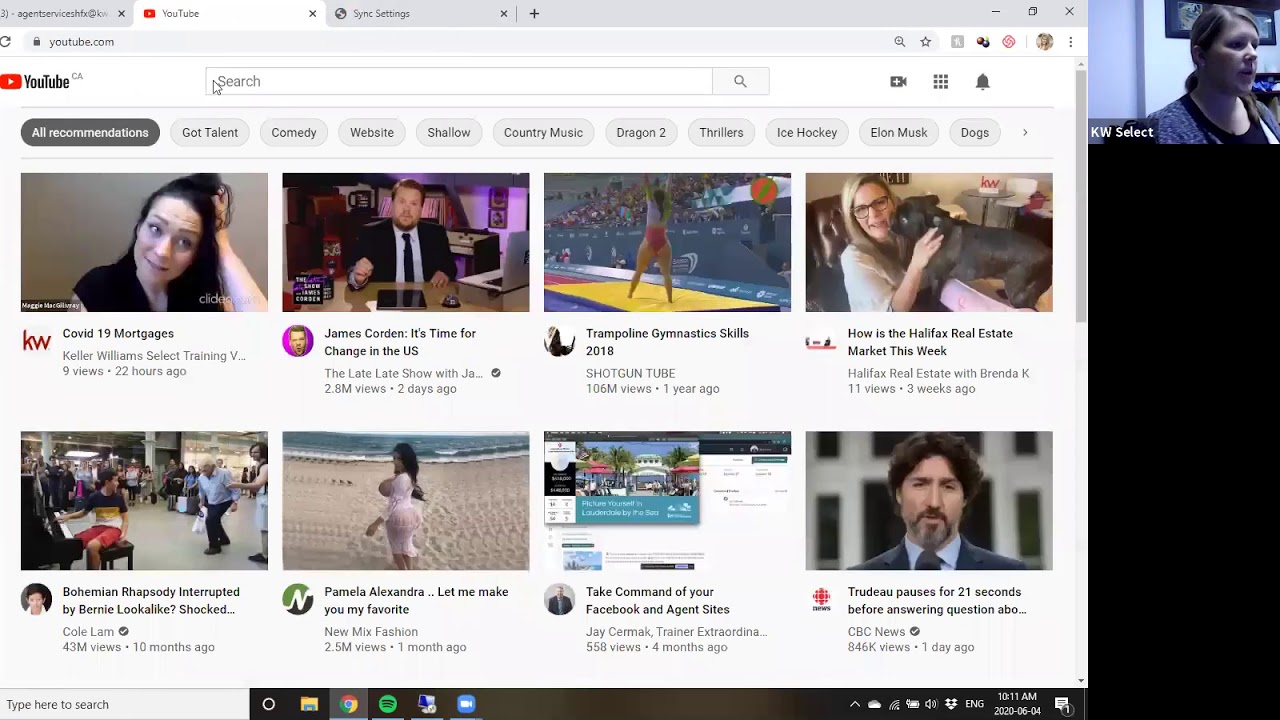Click the Chrome profile avatar

1045,42
